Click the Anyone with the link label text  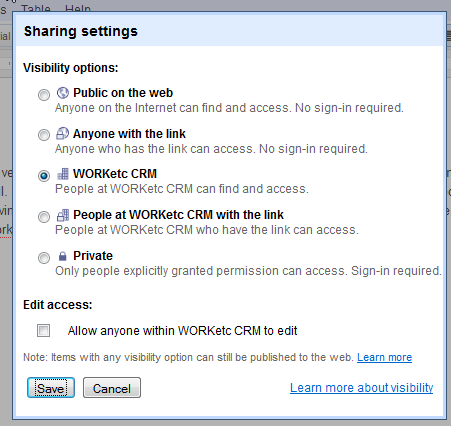tap(129, 134)
